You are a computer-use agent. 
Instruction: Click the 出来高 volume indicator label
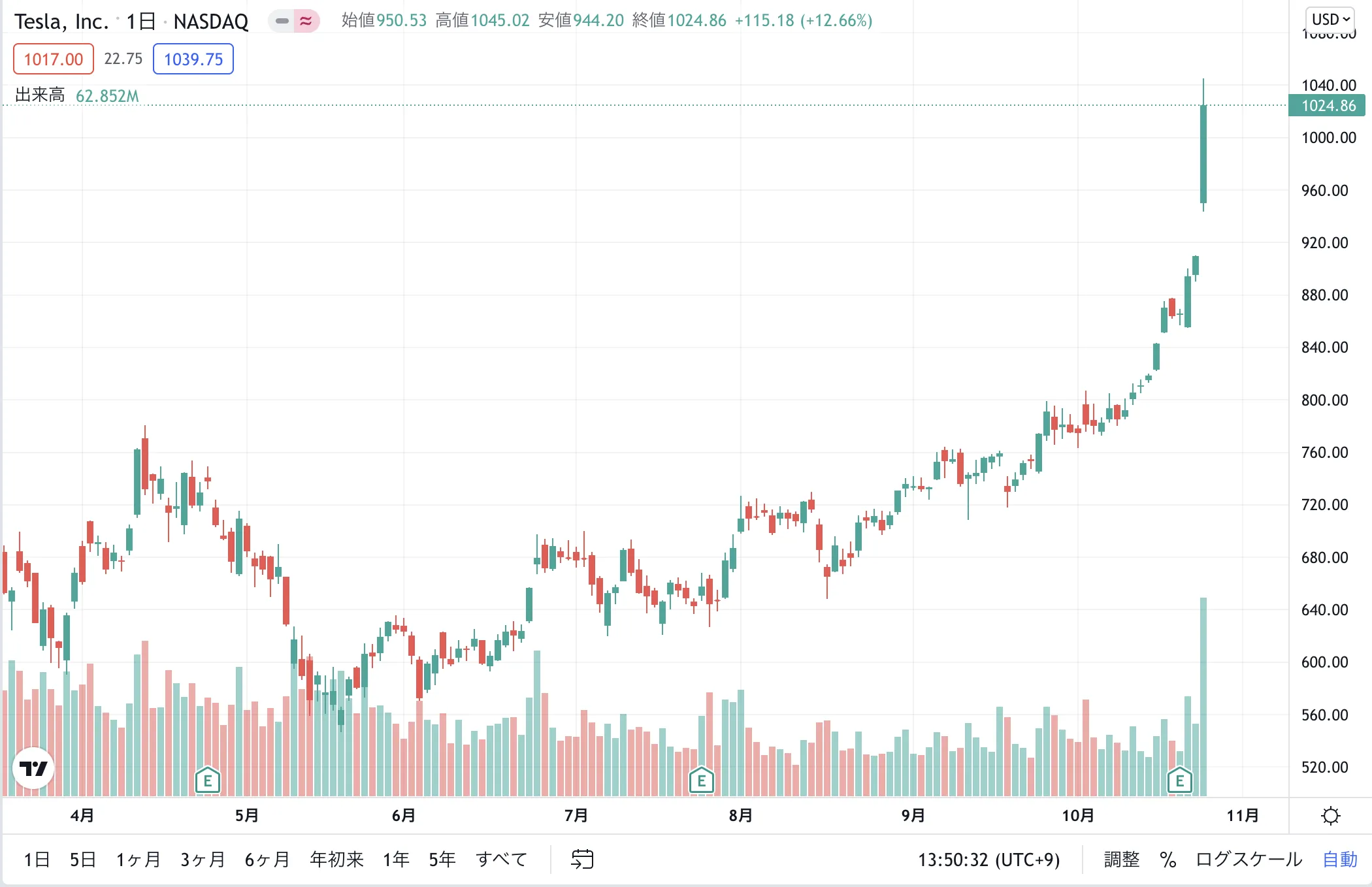(x=40, y=95)
